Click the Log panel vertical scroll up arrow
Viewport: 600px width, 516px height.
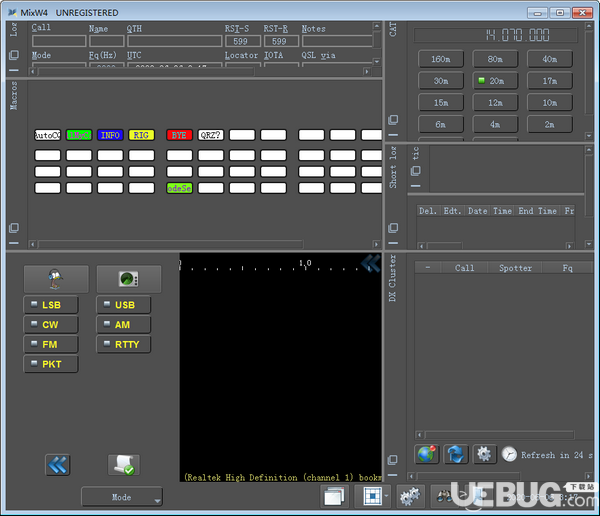coord(377,26)
